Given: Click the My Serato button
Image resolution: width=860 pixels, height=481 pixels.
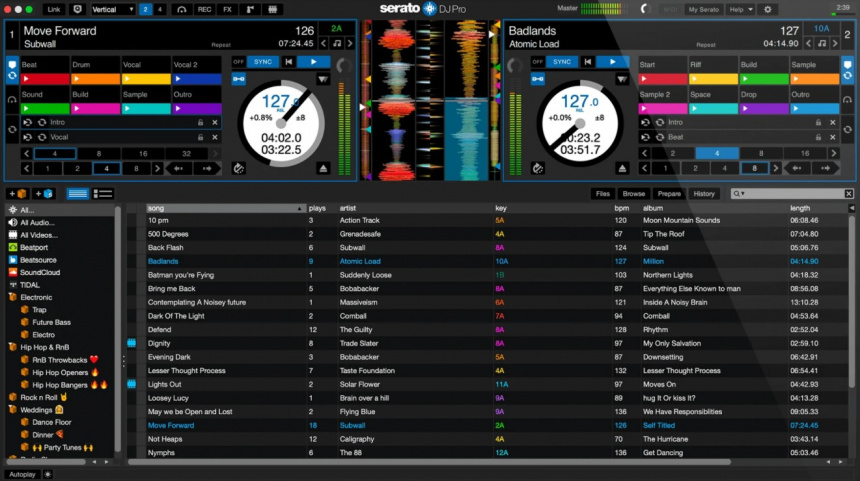Looking at the screenshot, I should point(704,9).
